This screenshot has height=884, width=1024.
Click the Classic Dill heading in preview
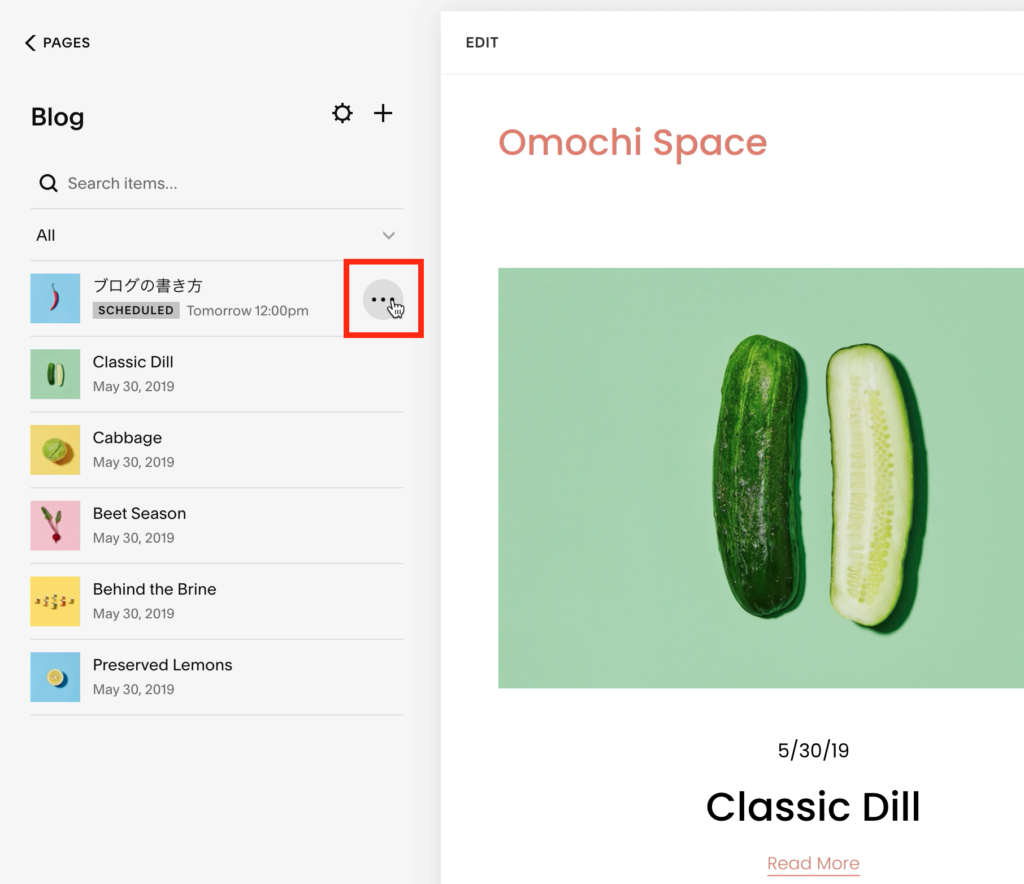click(813, 806)
